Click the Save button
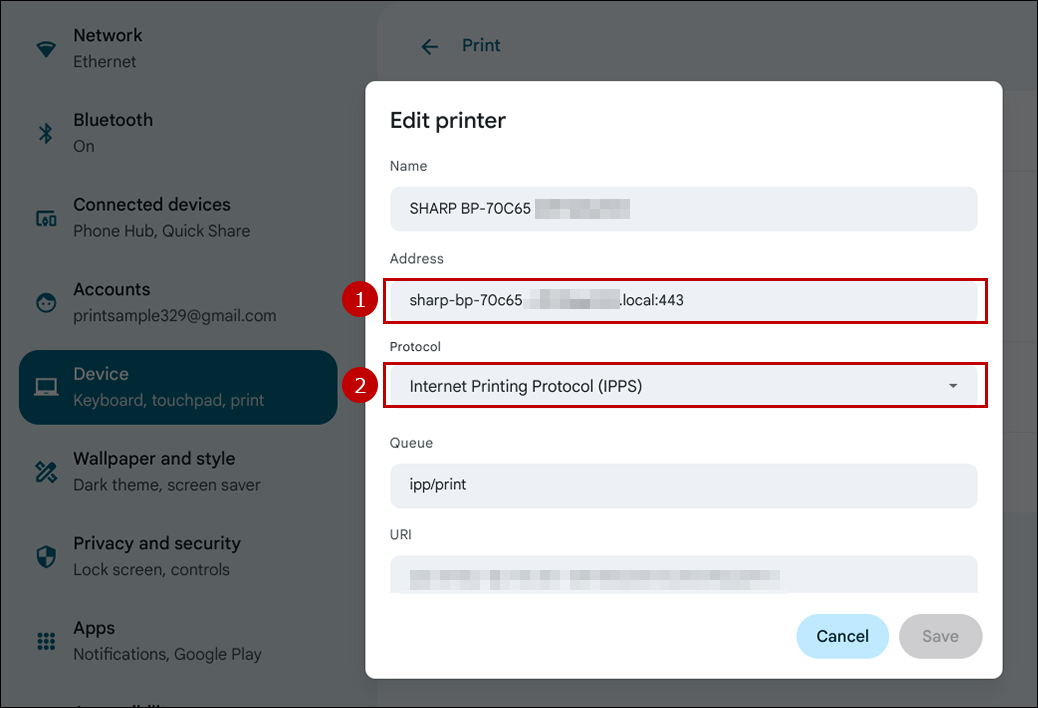This screenshot has width=1038, height=708. point(940,636)
